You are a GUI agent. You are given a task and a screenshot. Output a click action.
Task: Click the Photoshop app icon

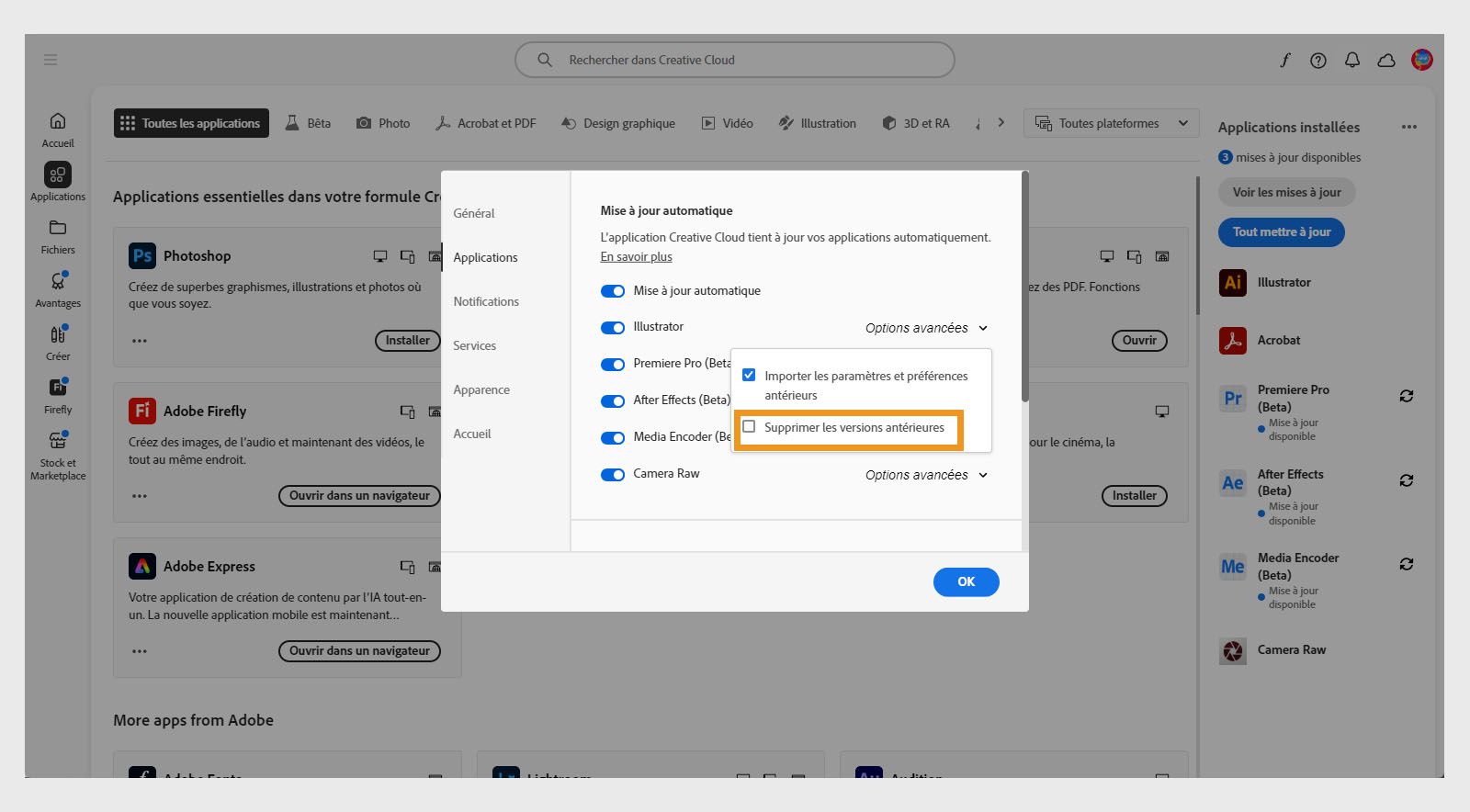coord(142,255)
